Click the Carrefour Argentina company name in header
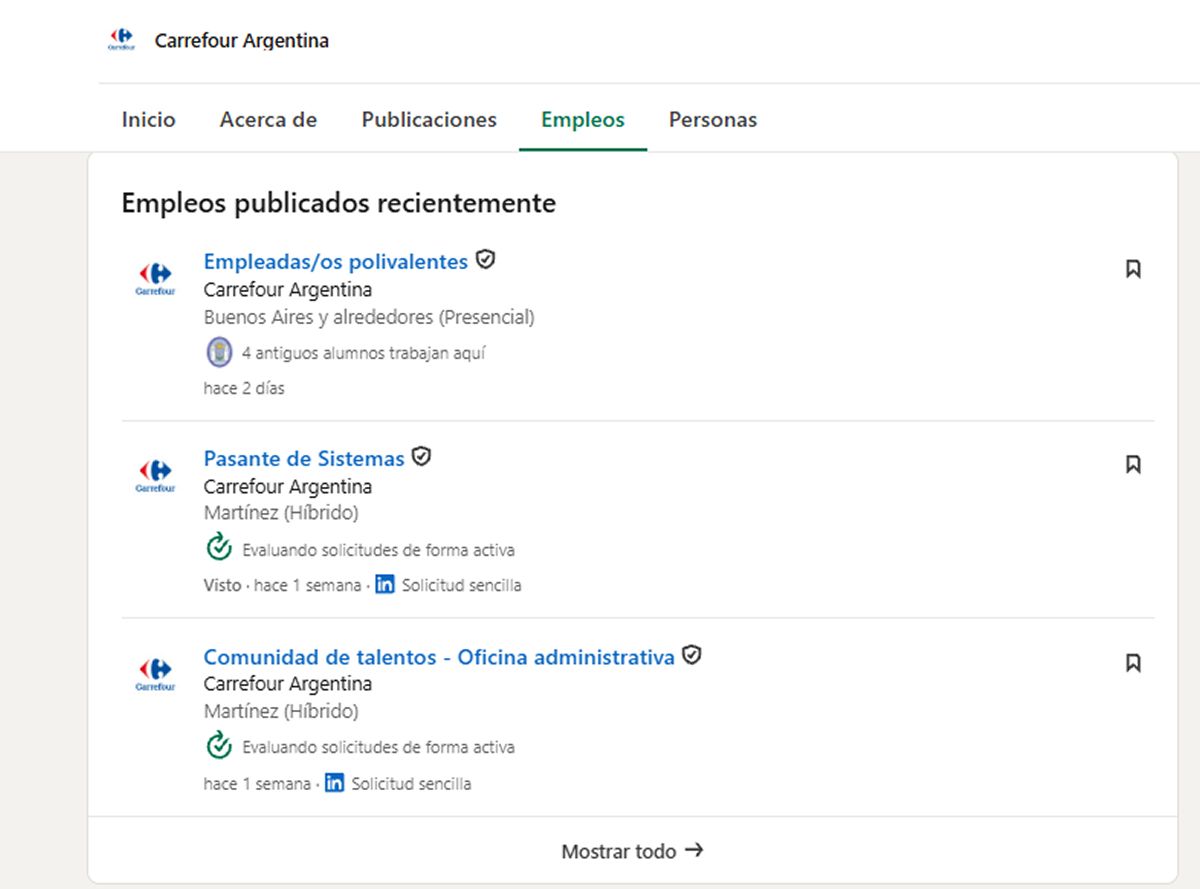The height and width of the screenshot is (889, 1200). [242, 41]
